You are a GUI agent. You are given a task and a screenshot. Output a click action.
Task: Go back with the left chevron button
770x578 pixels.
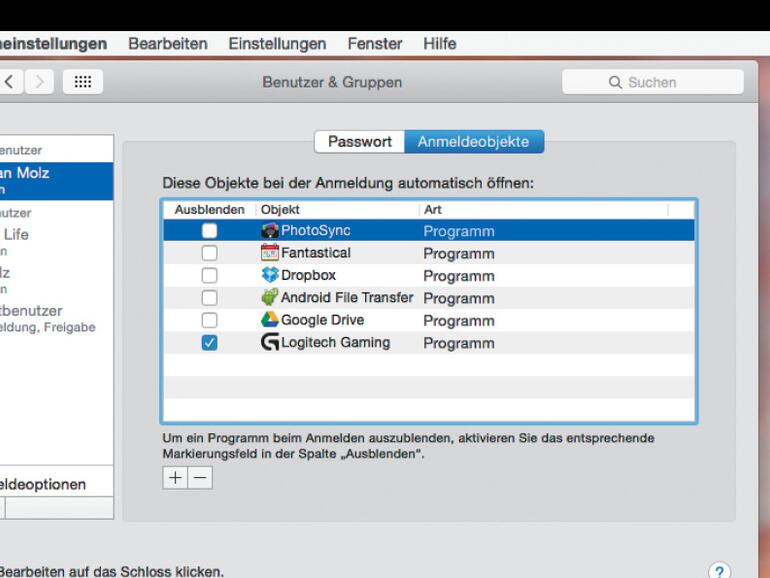[x=11, y=82]
